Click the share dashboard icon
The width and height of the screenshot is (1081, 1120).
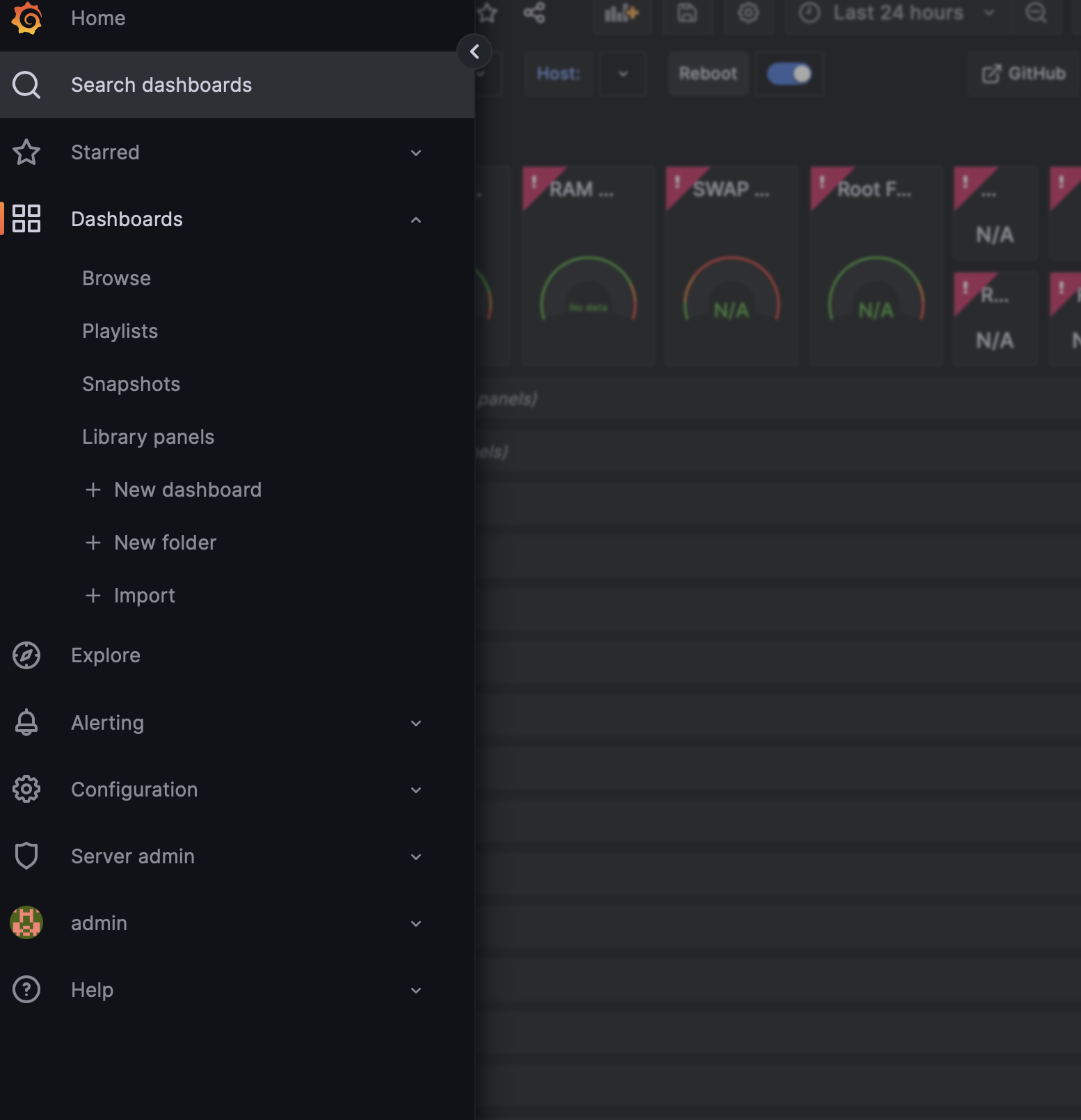coord(534,13)
